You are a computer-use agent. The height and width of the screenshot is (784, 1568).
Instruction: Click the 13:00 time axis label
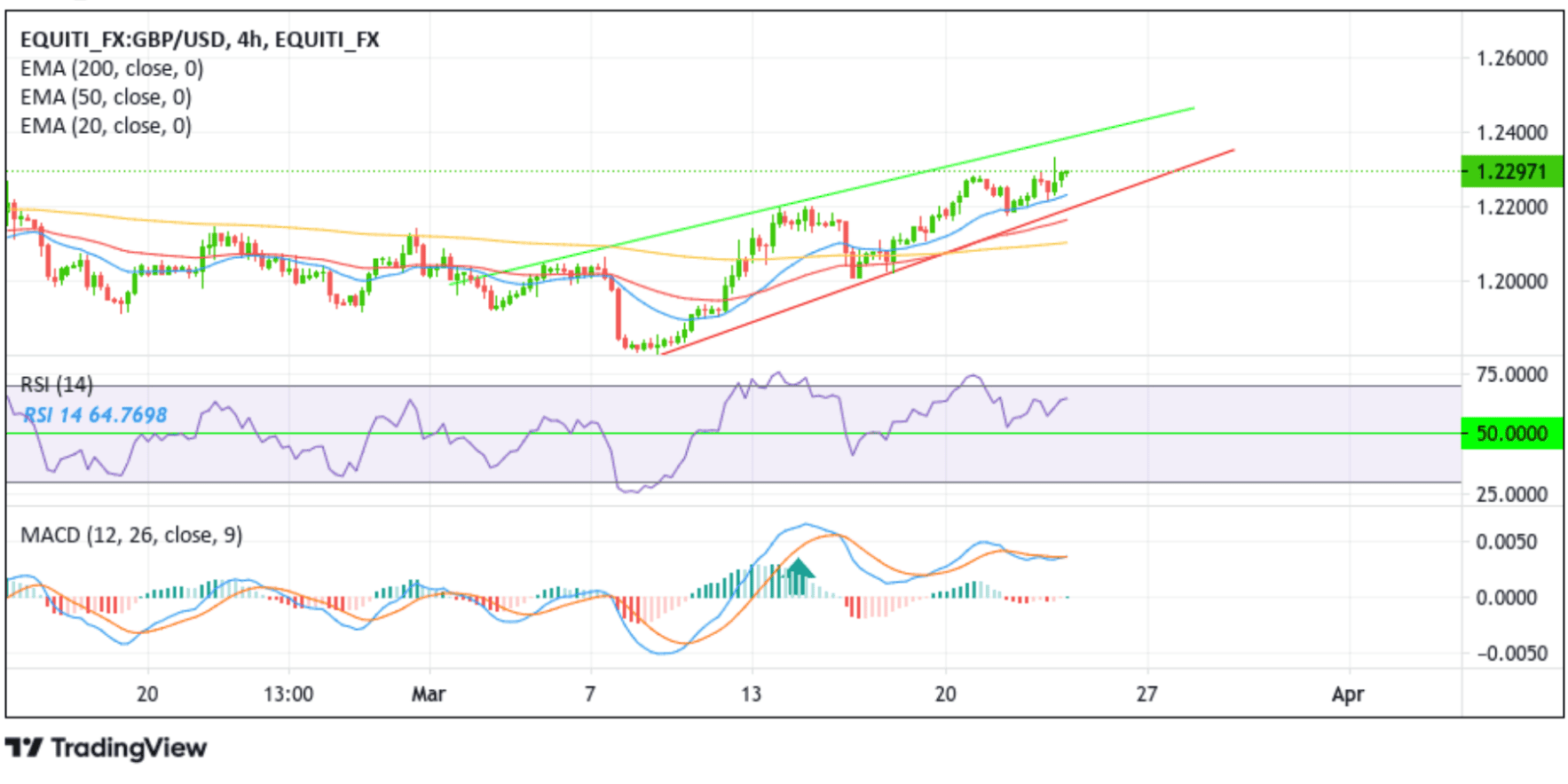(288, 694)
